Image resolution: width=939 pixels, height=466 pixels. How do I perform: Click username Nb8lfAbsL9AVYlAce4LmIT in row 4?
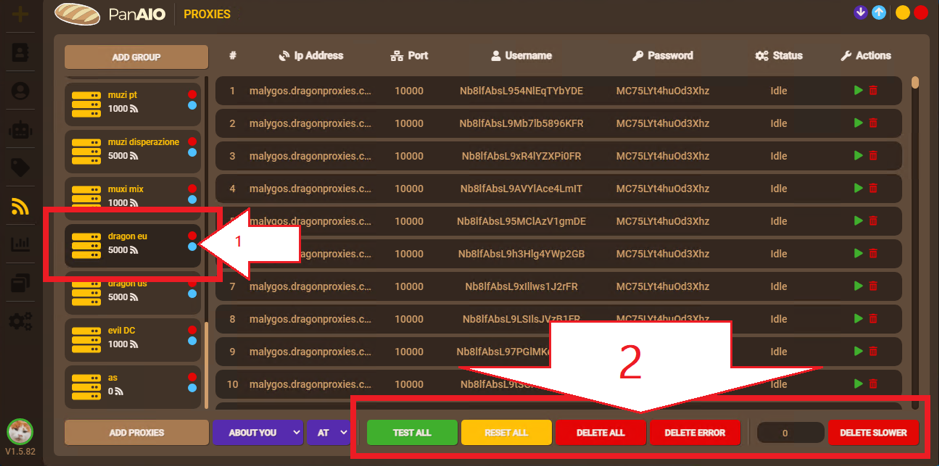tap(521, 189)
